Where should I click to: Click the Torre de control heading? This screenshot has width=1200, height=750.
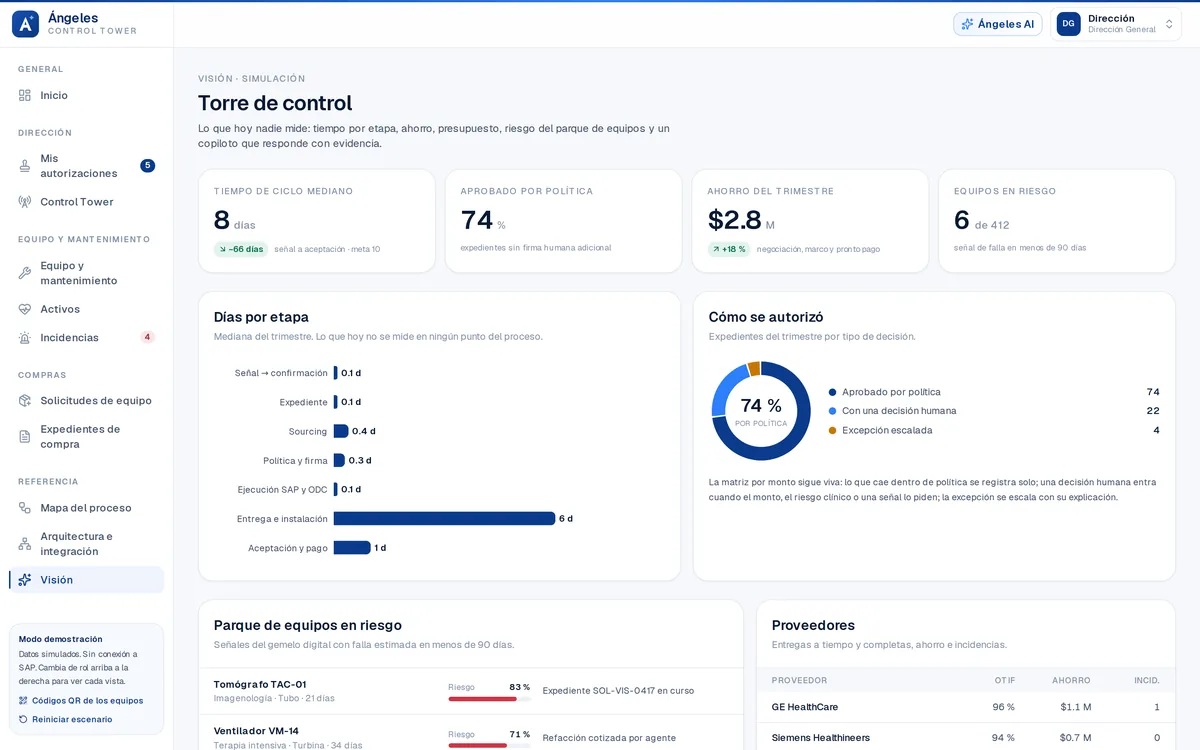[x=275, y=103]
